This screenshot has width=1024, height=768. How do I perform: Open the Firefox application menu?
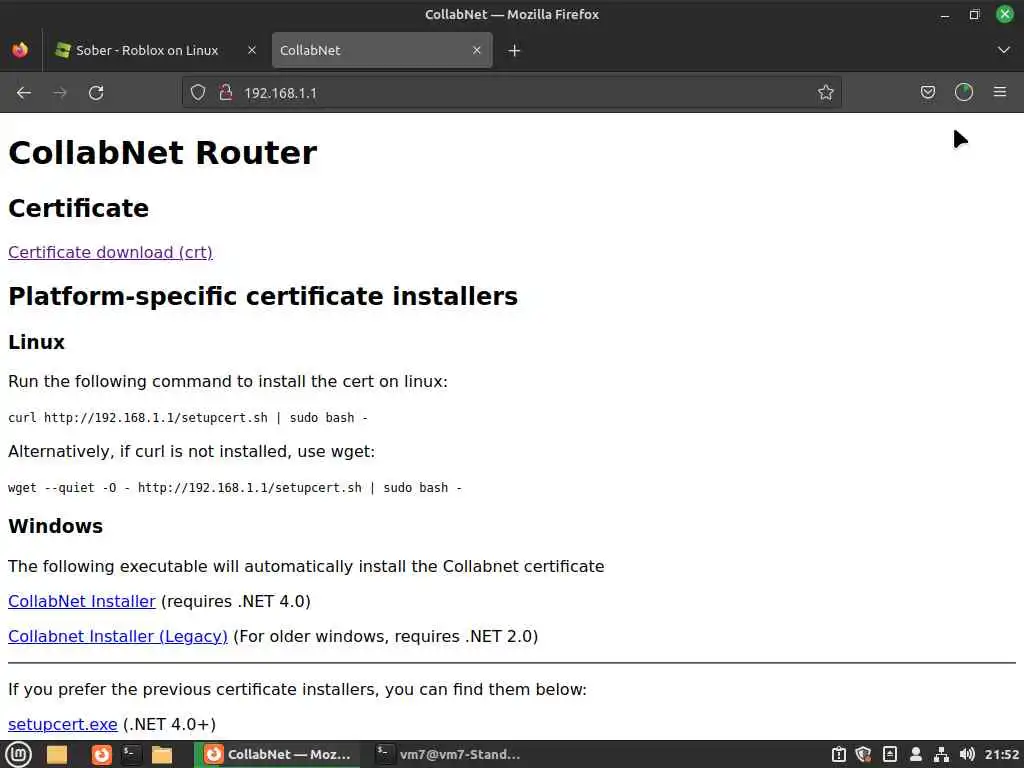pos(1000,93)
